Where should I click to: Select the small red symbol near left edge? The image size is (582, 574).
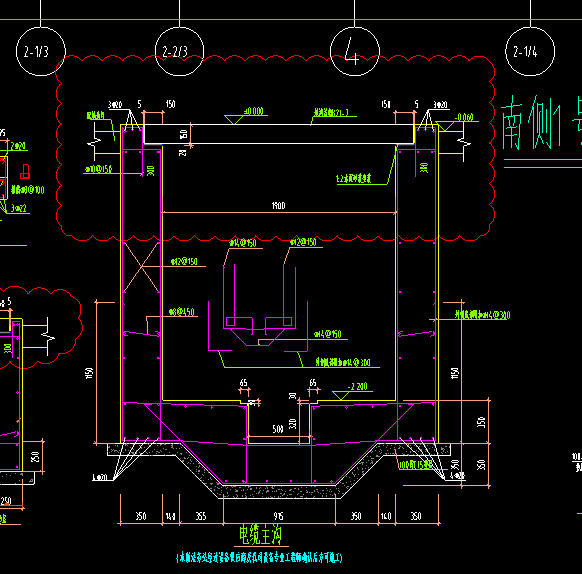pyautogui.click(x=25, y=172)
